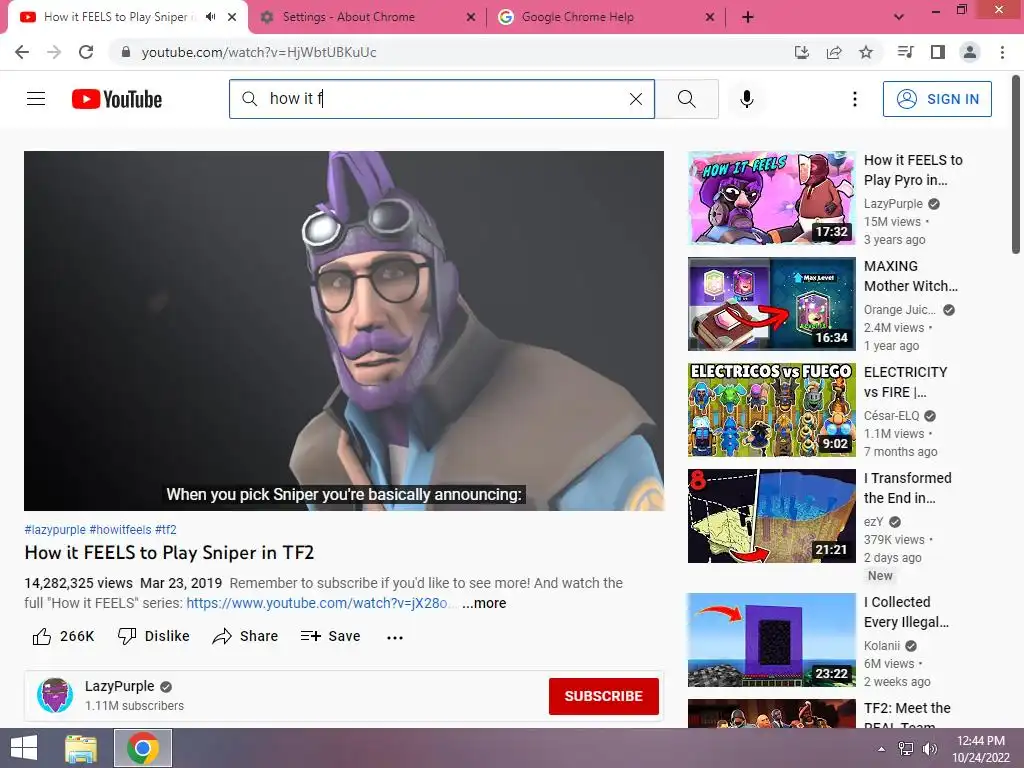The width and height of the screenshot is (1024, 768).
Task: Open the Windows Start menu
Action: 24,748
